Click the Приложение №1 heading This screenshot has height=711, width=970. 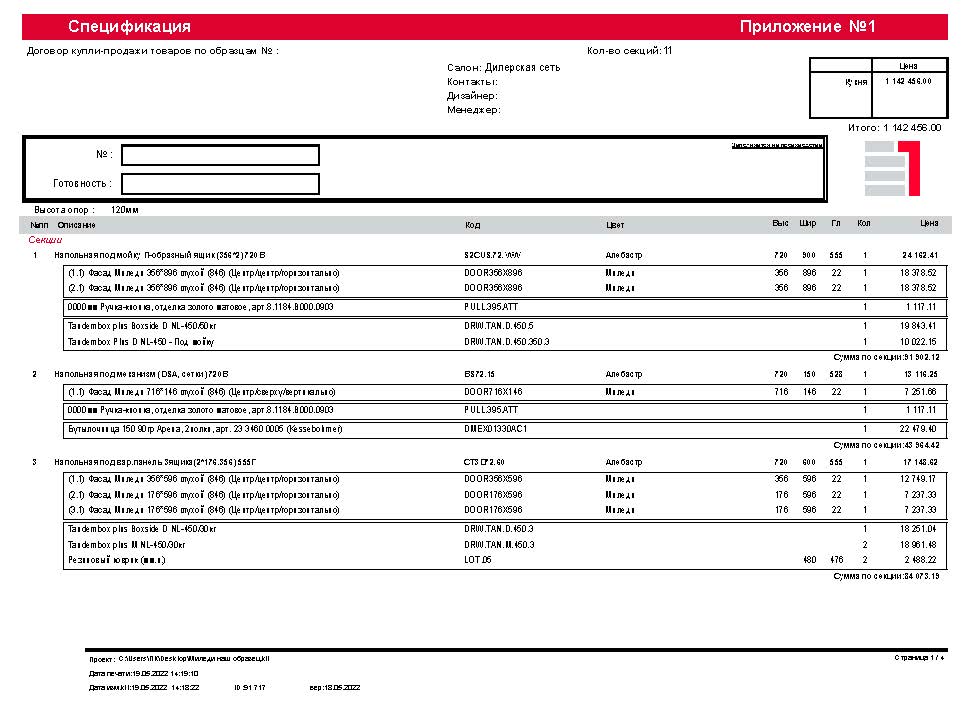(x=807, y=27)
